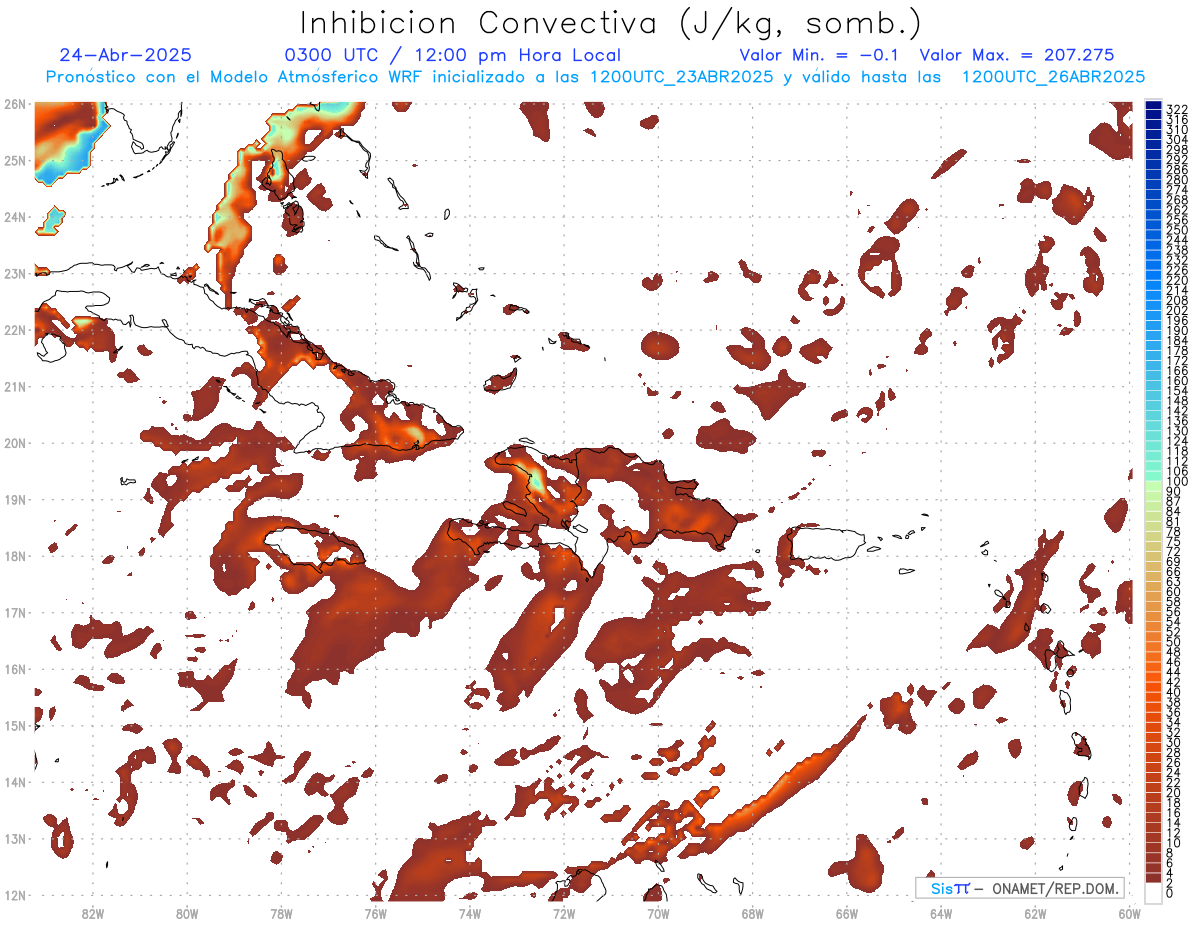Click the 26N latitude label
The width and height of the screenshot is (1200, 927).
(15, 104)
